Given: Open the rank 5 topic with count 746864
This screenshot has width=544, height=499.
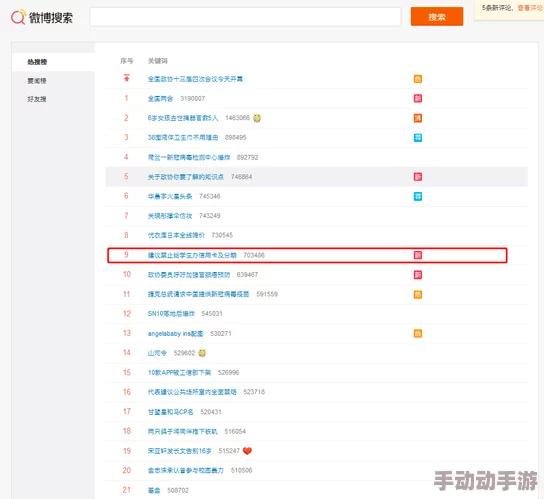Looking at the screenshot, I should tap(186, 177).
